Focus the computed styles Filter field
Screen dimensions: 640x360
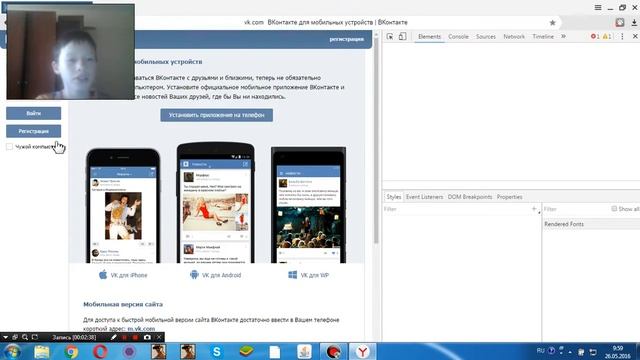point(576,209)
